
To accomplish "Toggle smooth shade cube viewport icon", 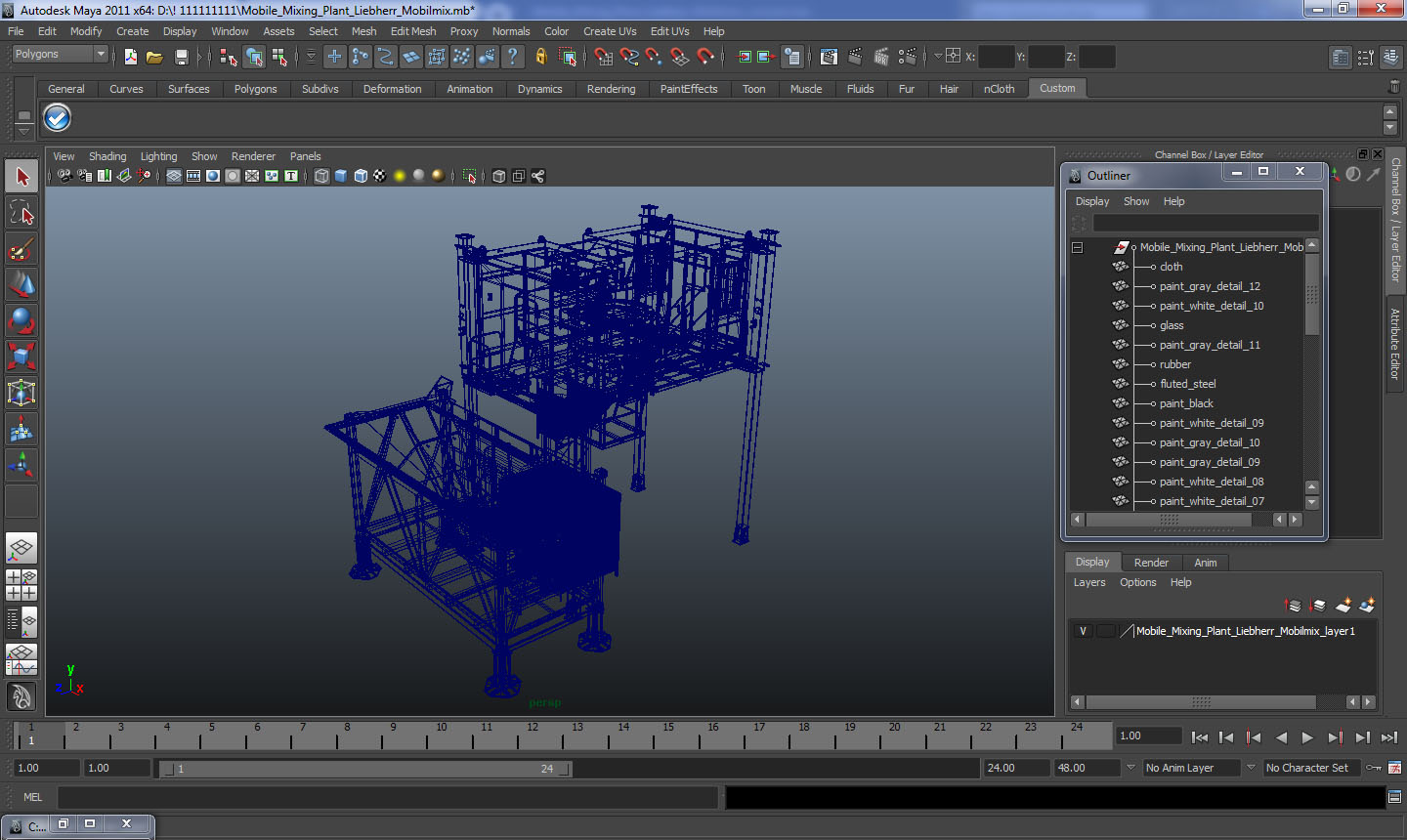I will click(341, 176).
